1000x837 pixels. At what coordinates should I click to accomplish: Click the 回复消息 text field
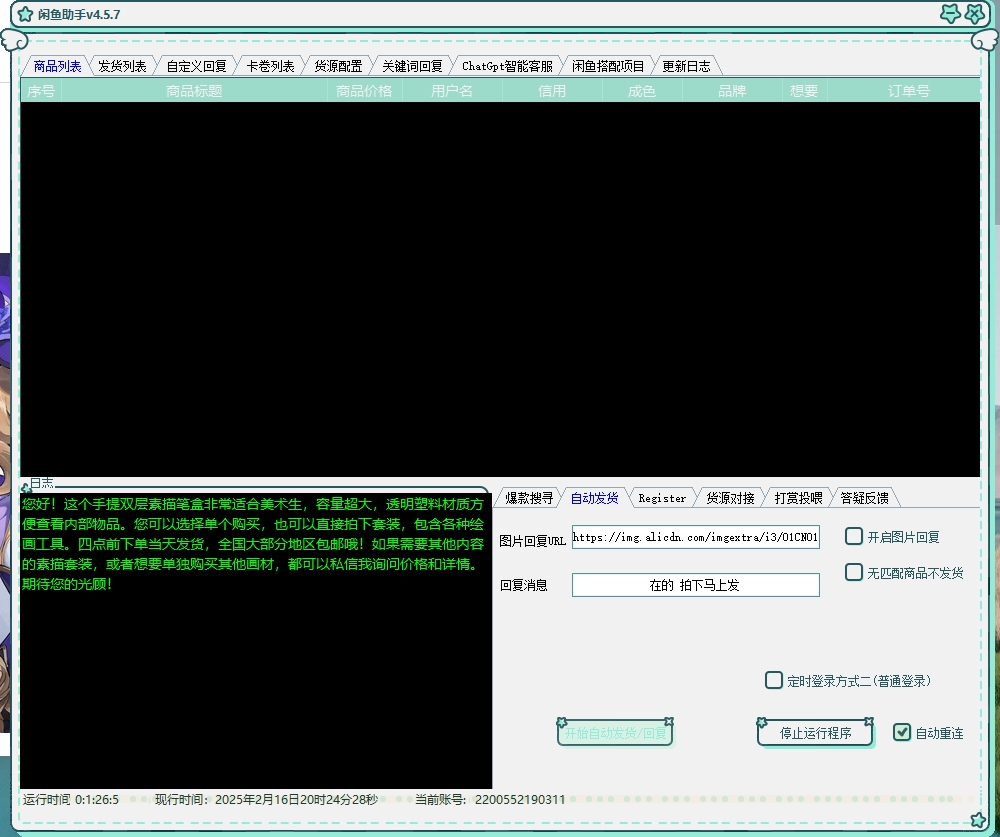(x=695, y=585)
